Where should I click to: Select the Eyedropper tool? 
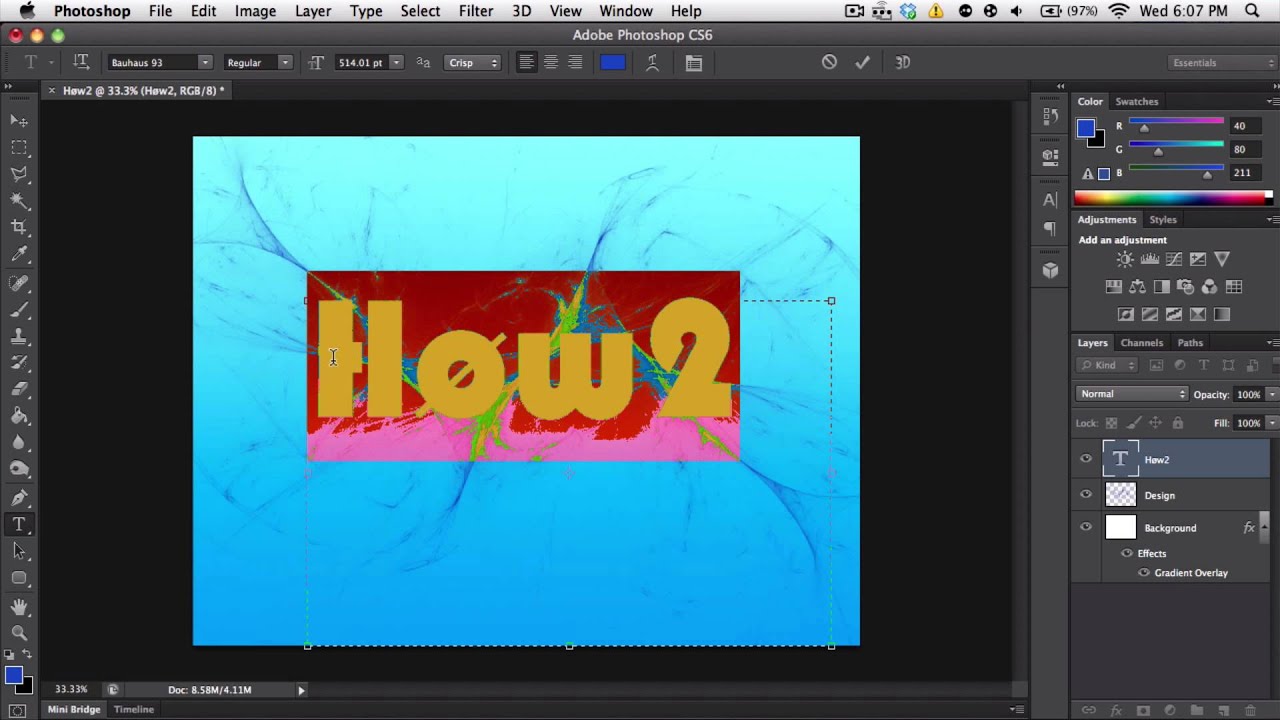19,255
